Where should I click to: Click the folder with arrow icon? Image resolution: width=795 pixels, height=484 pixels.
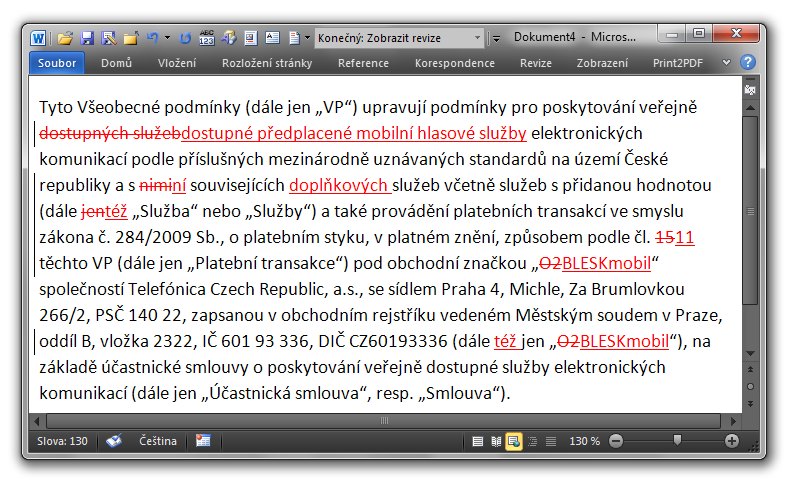[130, 38]
